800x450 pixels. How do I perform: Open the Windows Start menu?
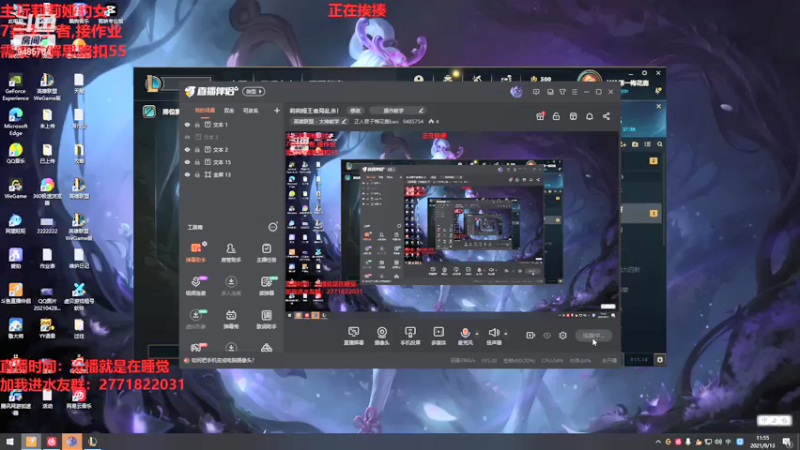(10, 441)
